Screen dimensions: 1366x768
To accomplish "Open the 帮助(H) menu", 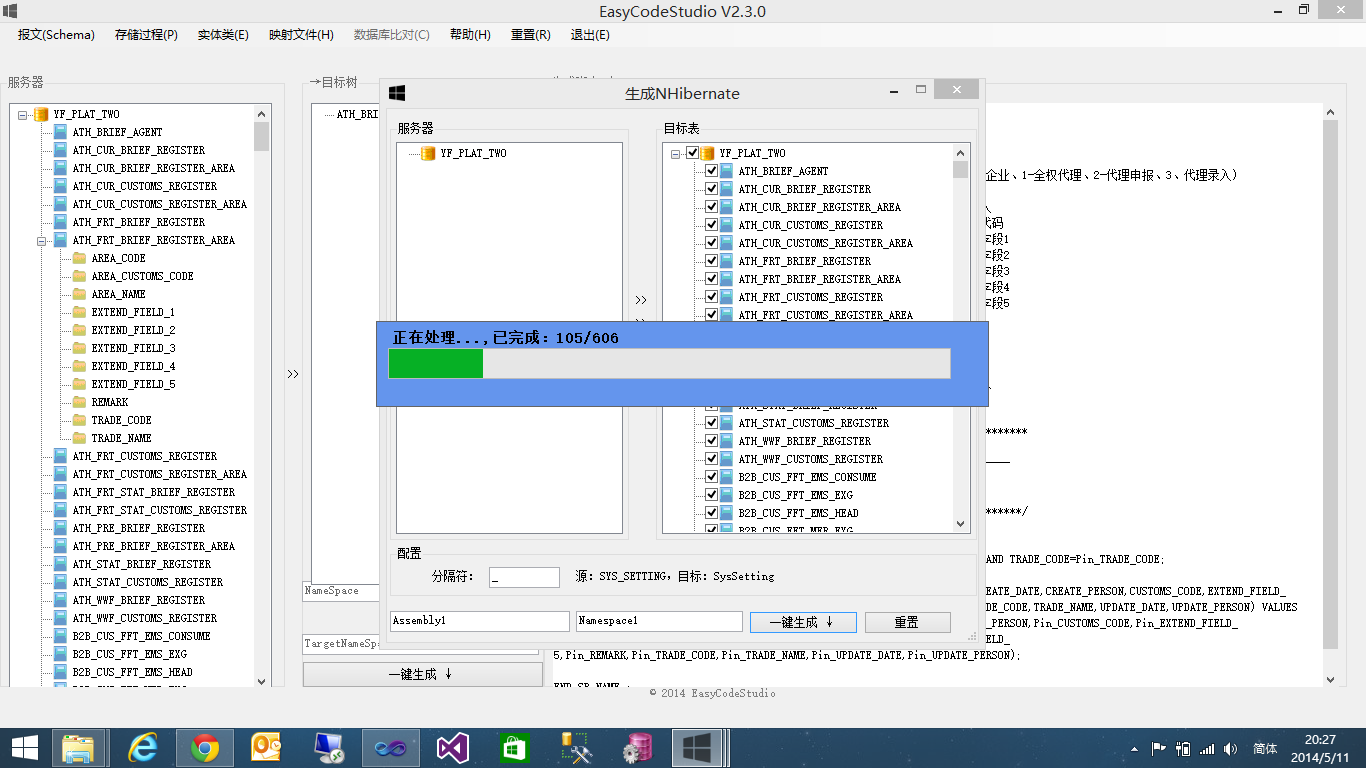I will (470, 34).
